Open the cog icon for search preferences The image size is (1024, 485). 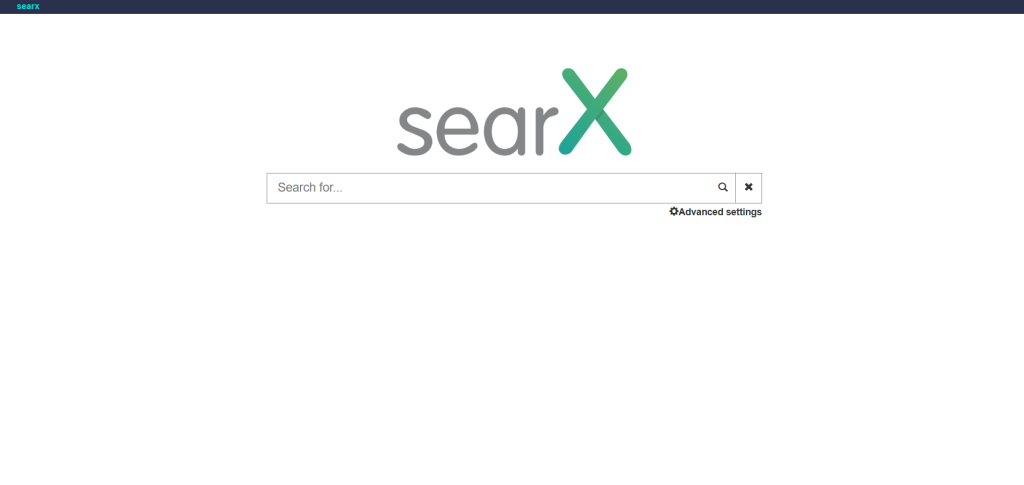click(x=674, y=211)
